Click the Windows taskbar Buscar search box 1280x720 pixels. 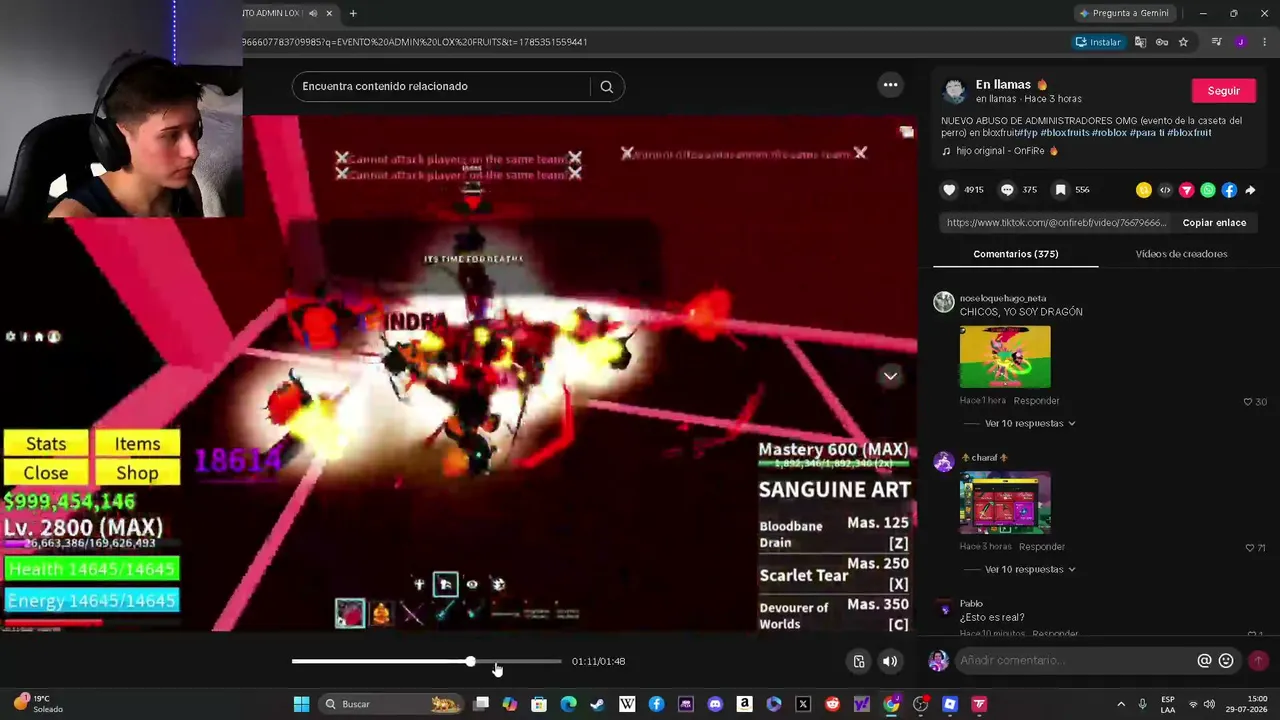392,704
